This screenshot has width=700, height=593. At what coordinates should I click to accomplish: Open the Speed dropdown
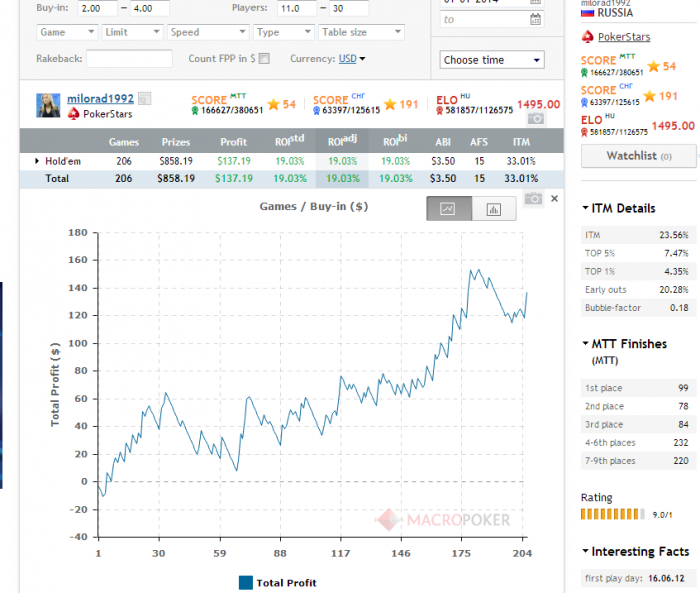208,32
